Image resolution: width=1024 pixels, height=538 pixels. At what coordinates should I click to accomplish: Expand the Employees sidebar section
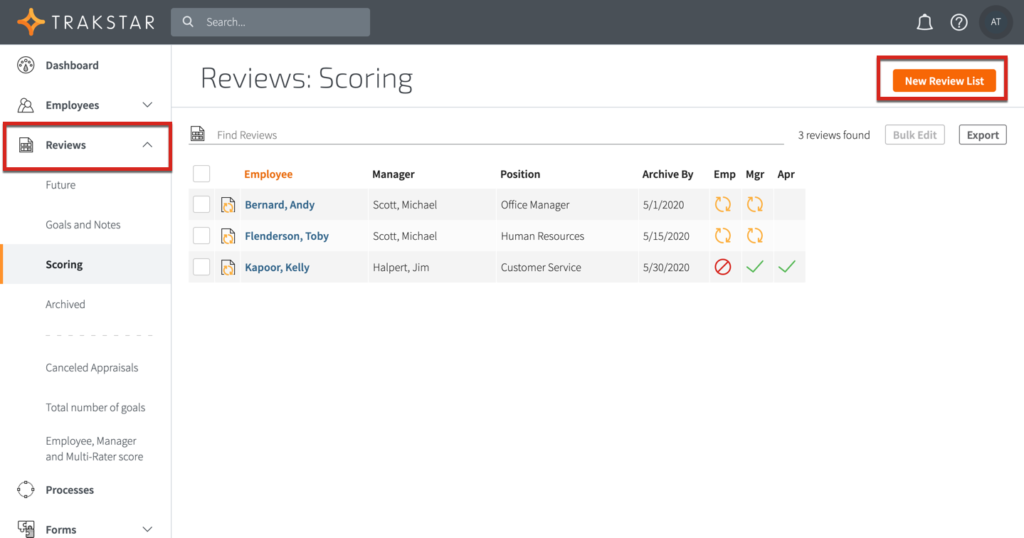(147, 105)
